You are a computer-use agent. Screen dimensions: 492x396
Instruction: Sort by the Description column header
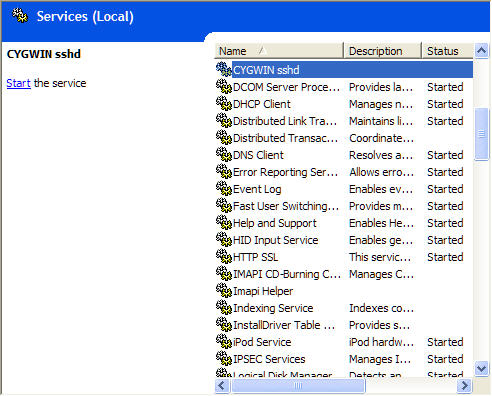click(x=383, y=51)
